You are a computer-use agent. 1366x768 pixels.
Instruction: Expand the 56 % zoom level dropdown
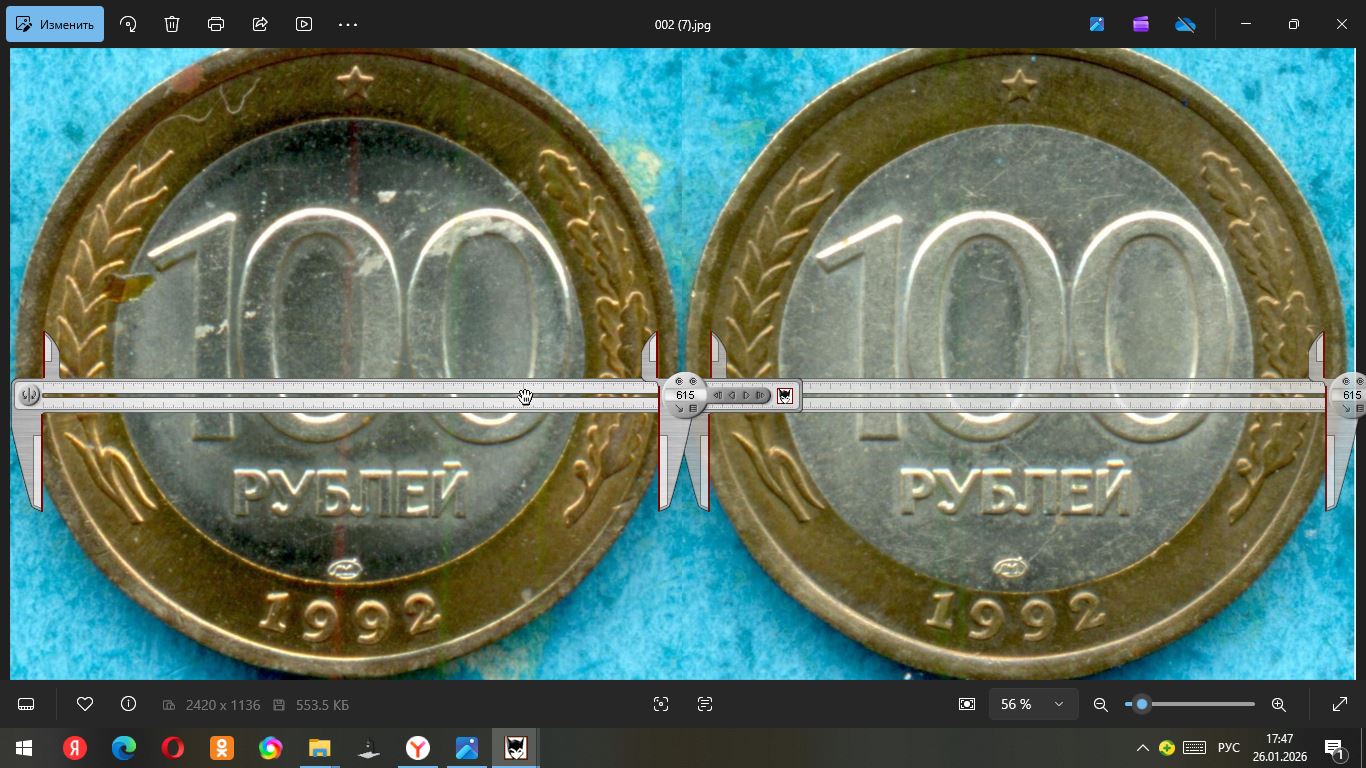(x=1033, y=704)
